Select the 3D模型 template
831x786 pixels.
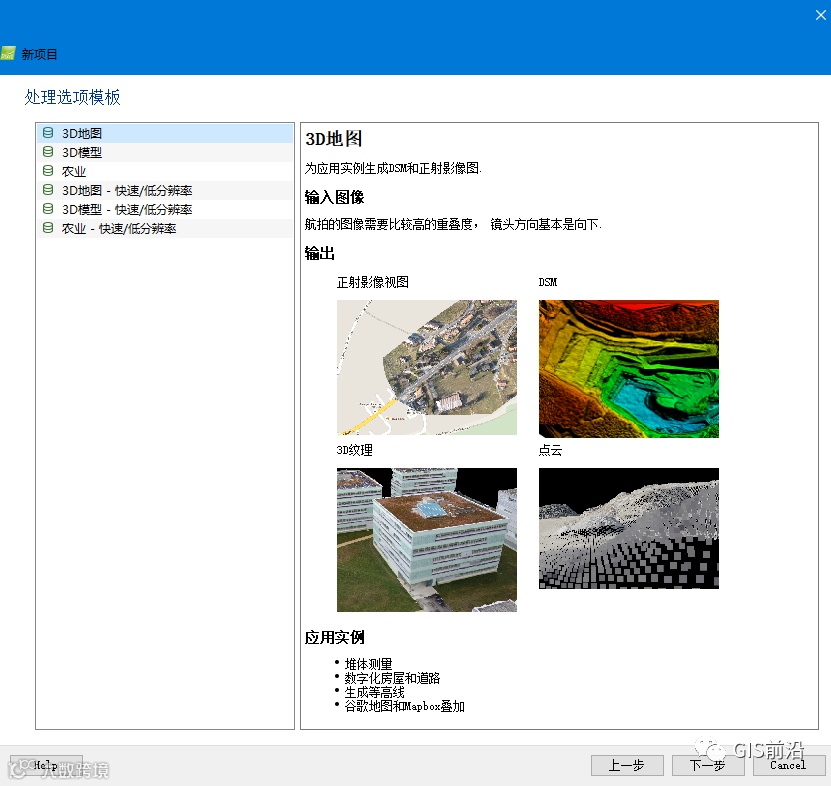point(165,152)
